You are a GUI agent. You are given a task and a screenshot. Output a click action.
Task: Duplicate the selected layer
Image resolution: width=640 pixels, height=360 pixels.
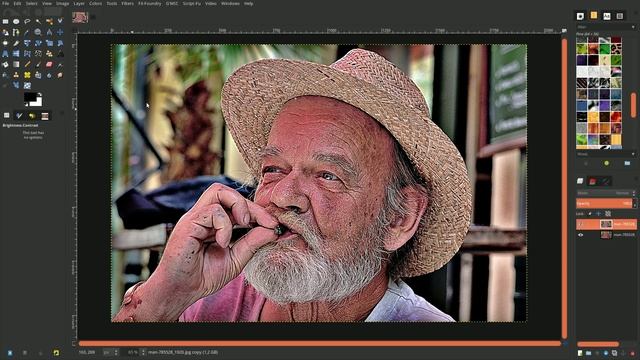point(614,353)
